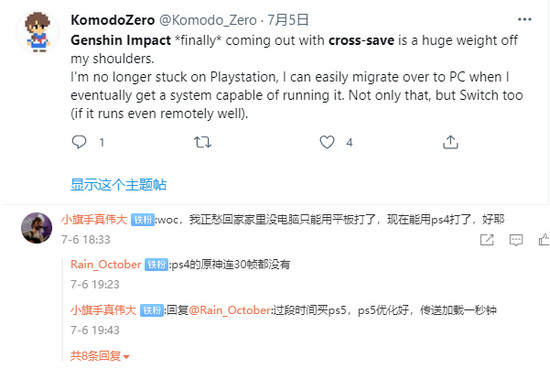Click the small arrow next to 共8条回复

point(127,357)
